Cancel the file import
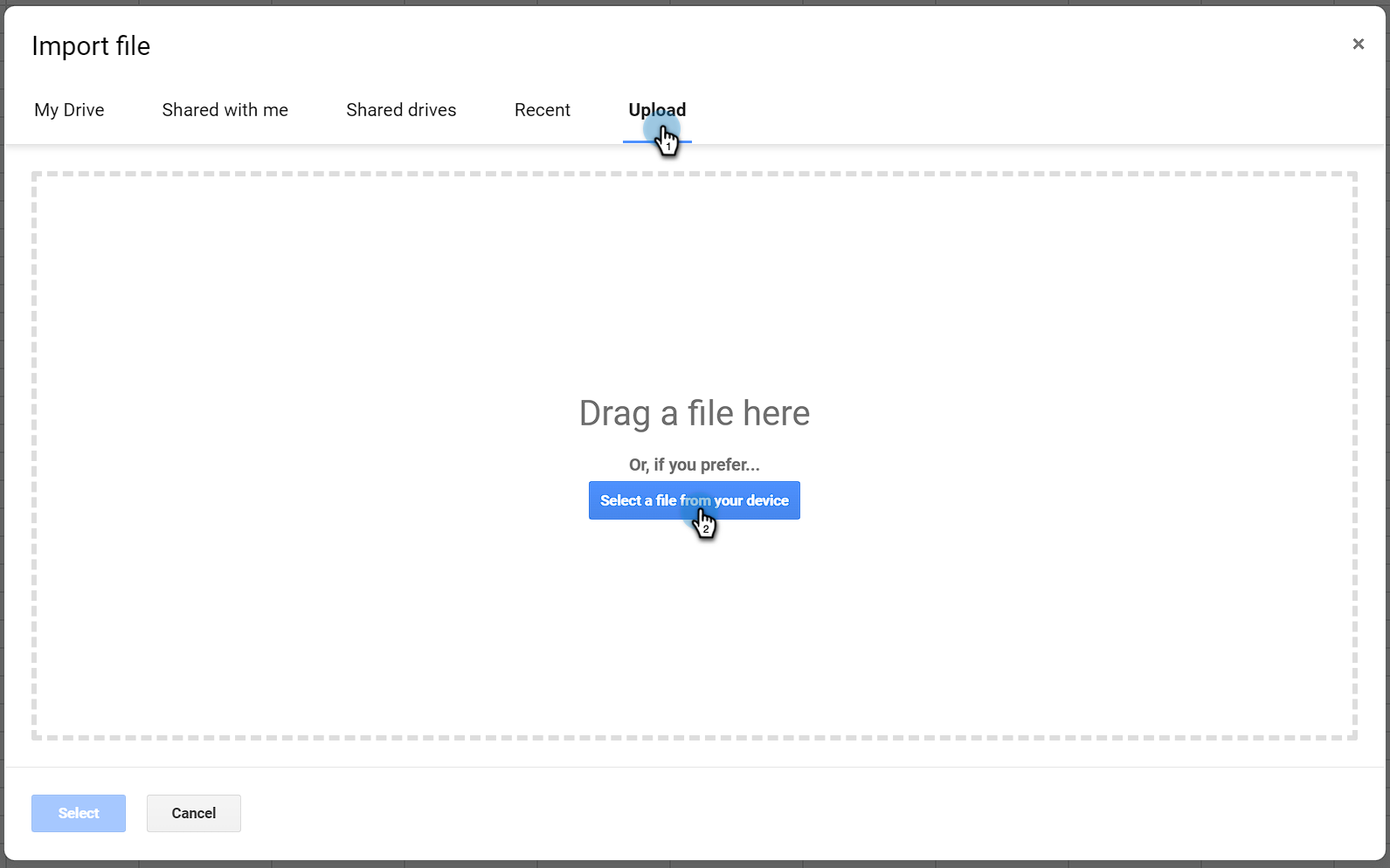This screenshot has height=868, width=1390. click(194, 813)
